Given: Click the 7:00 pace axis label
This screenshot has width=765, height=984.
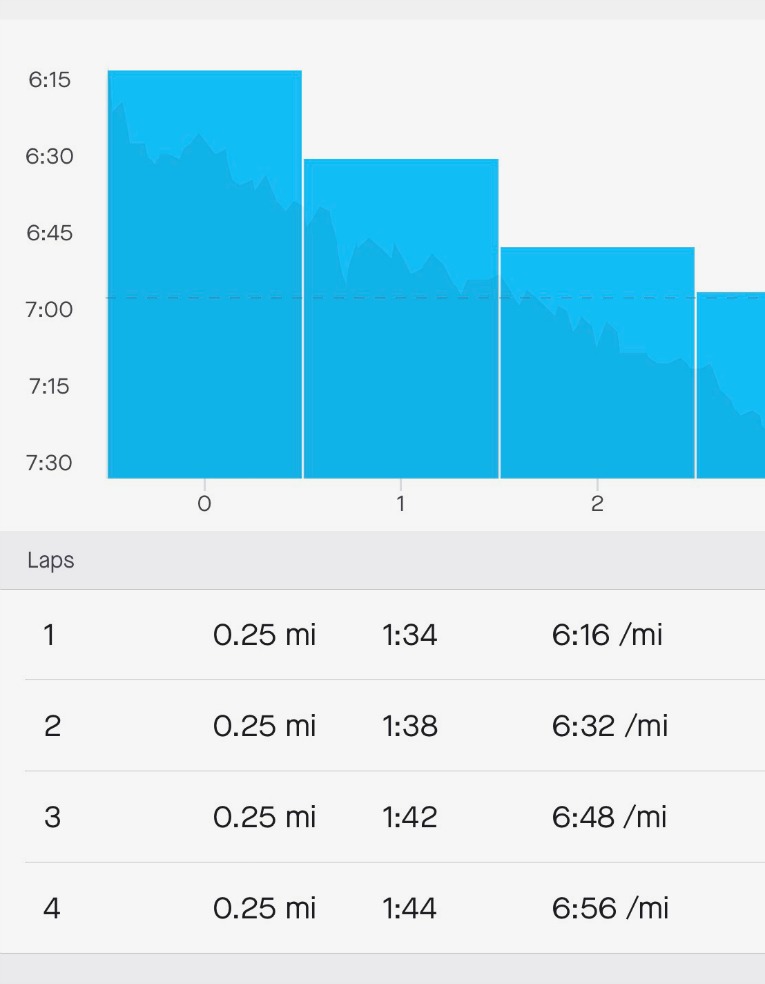Looking at the screenshot, I should point(49,310).
